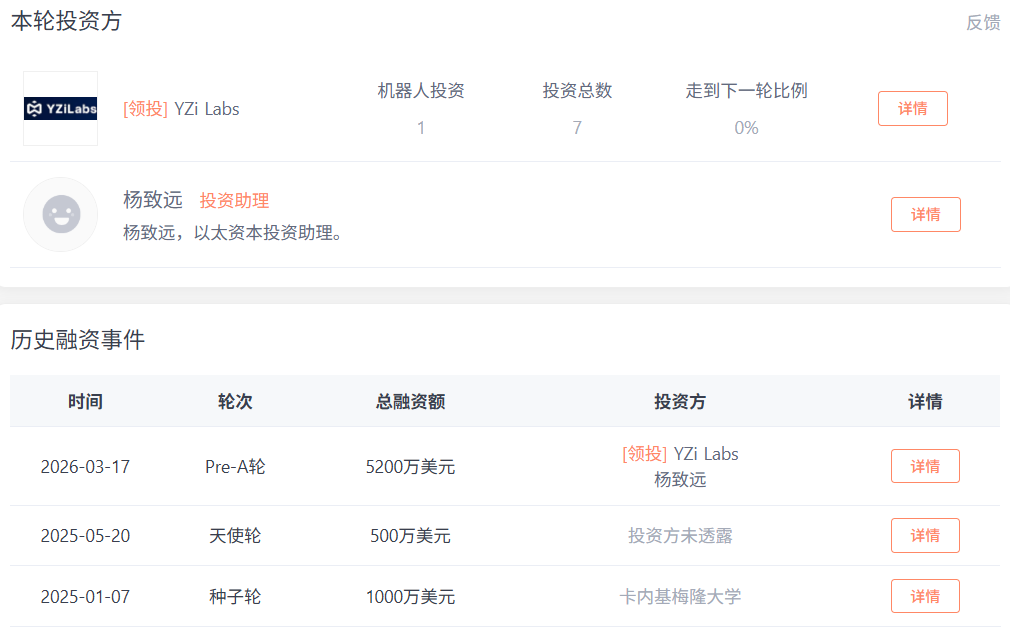Click the 总融资额 column header
The height and width of the screenshot is (640, 1010).
pyautogui.click(x=410, y=402)
